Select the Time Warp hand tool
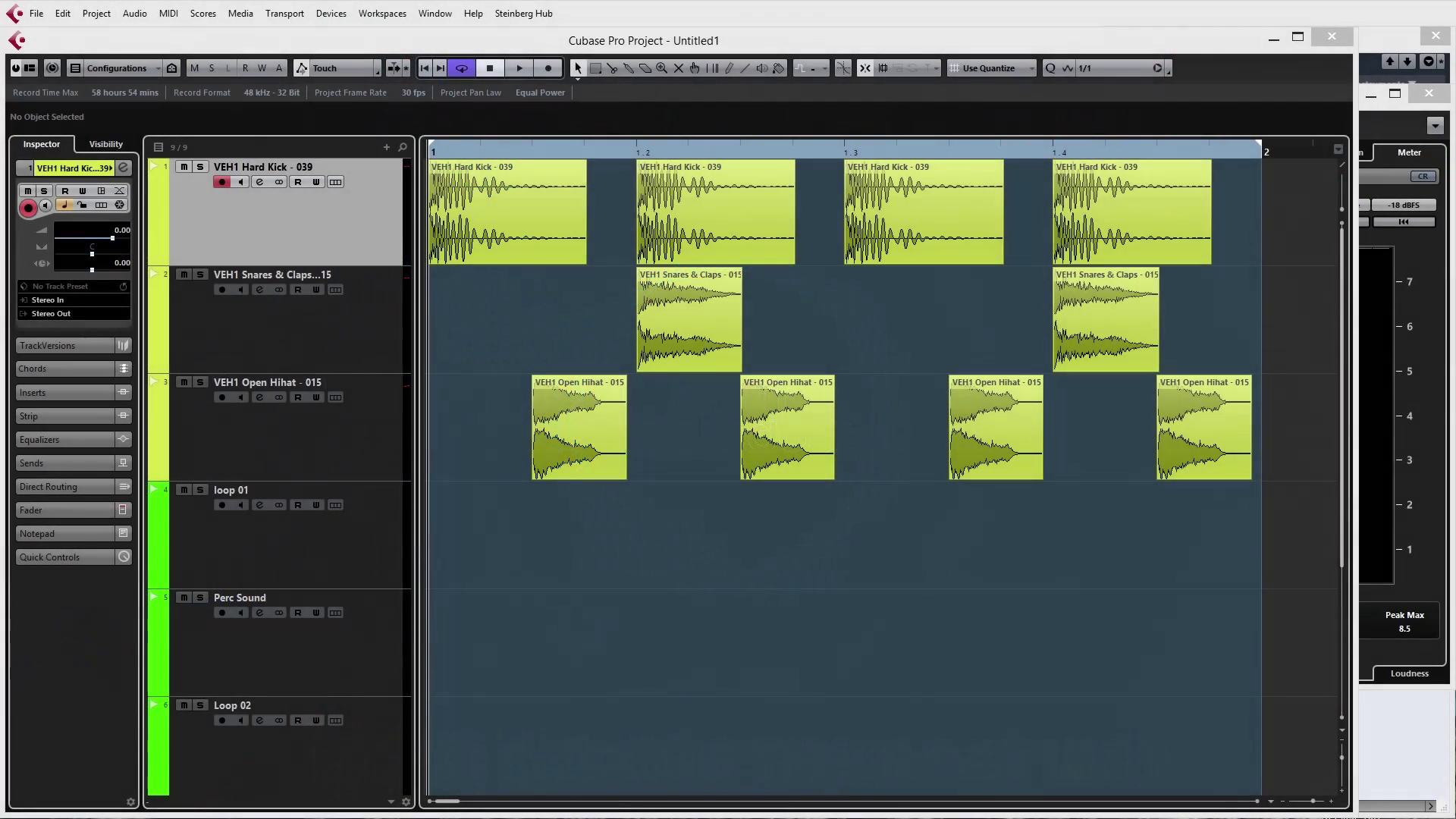1456x819 pixels. coord(695,68)
